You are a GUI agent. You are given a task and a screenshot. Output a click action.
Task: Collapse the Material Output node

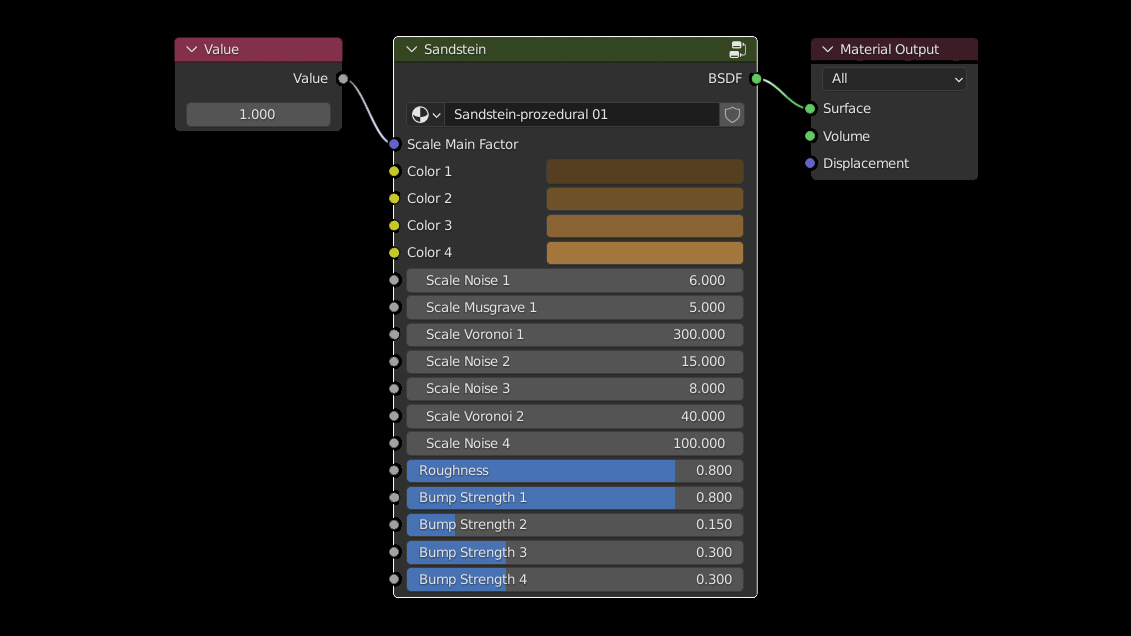[827, 49]
